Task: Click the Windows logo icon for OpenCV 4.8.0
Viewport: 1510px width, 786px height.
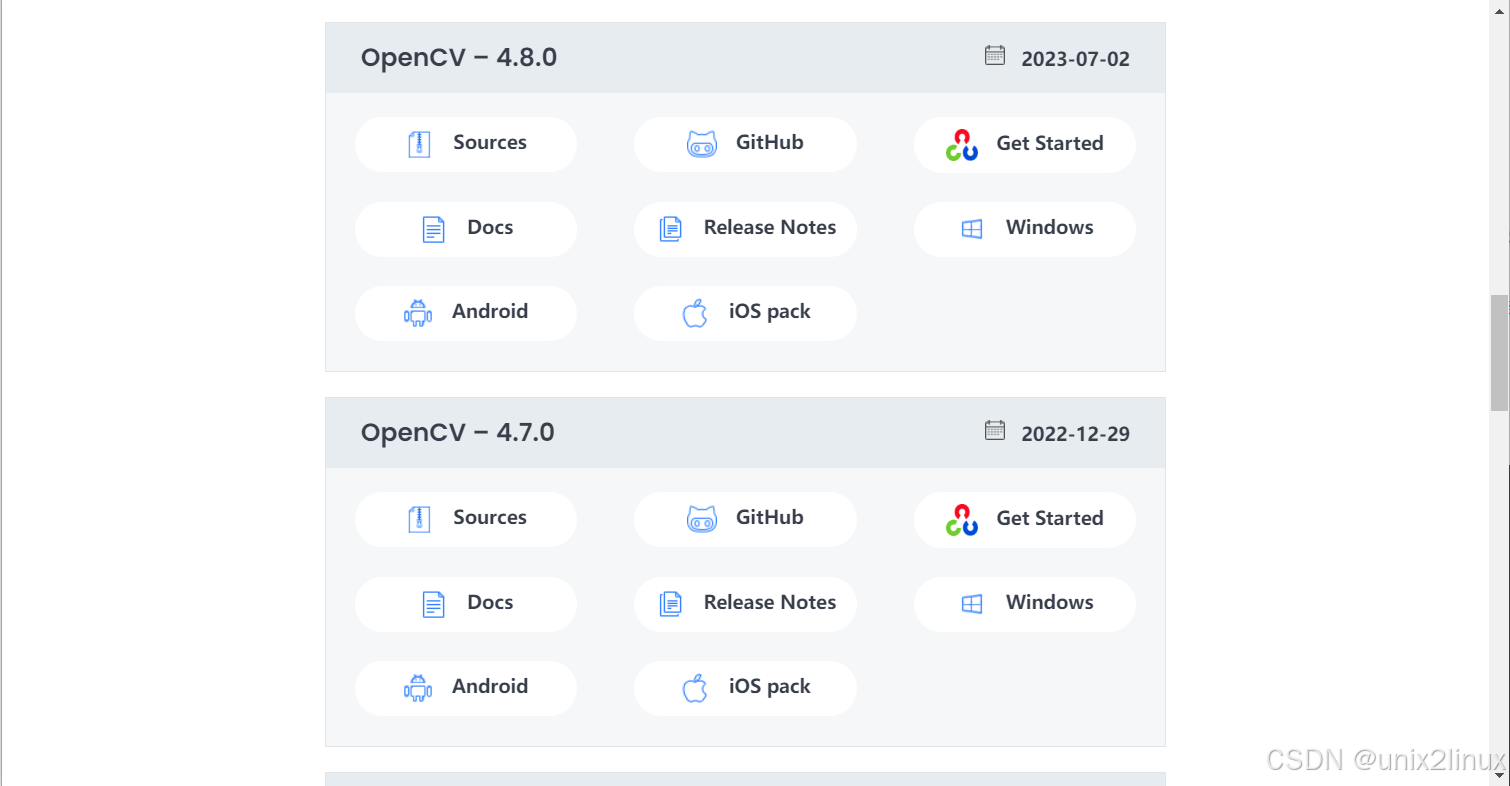Action: click(x=972, y=229)
